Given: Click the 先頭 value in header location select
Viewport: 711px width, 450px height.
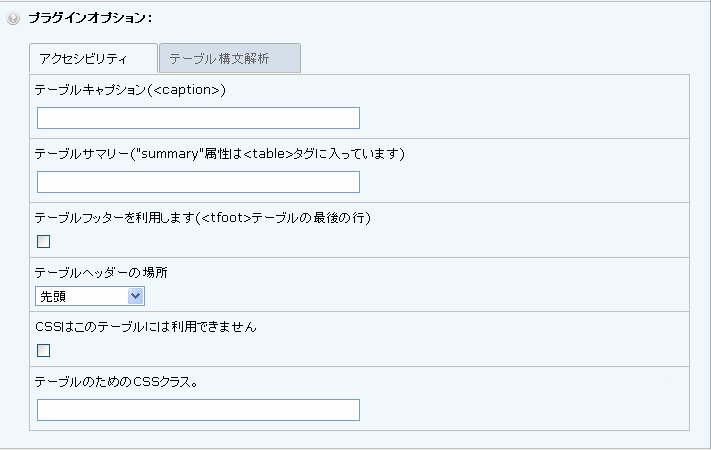Looking at the screenshot, I should (x=53, y=296).
